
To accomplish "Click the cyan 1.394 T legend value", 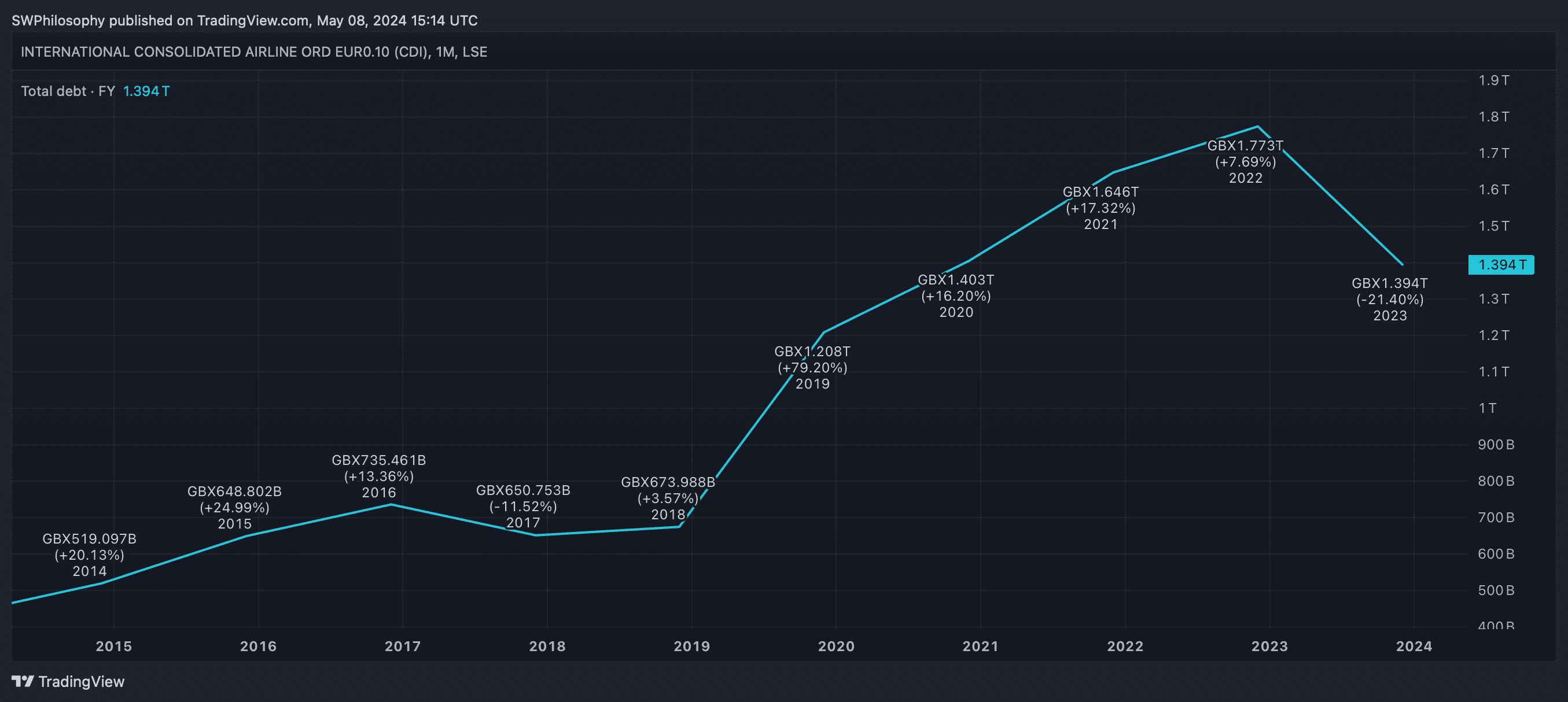I will point(146,91).
